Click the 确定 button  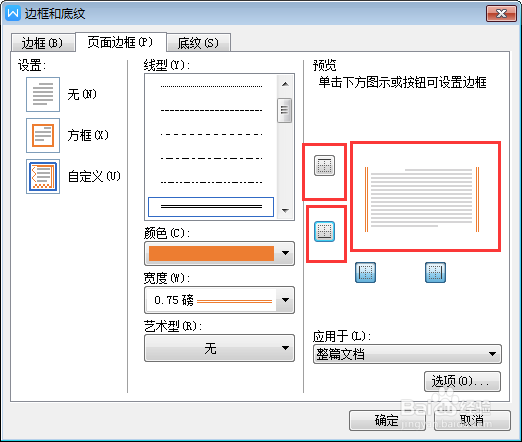pos(387,421)
